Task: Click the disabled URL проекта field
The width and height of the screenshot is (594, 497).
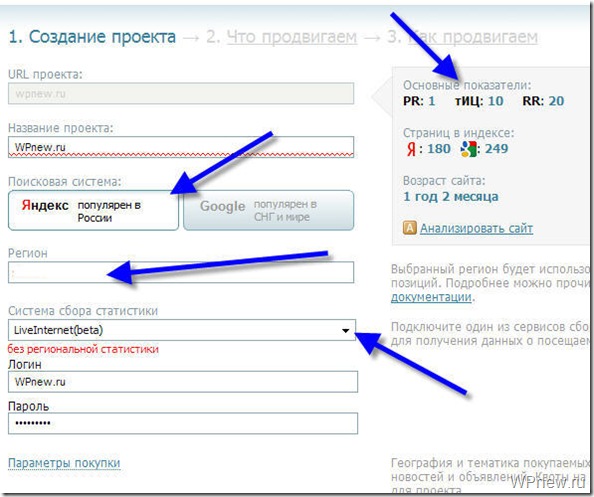Action: tap(181, 93)
